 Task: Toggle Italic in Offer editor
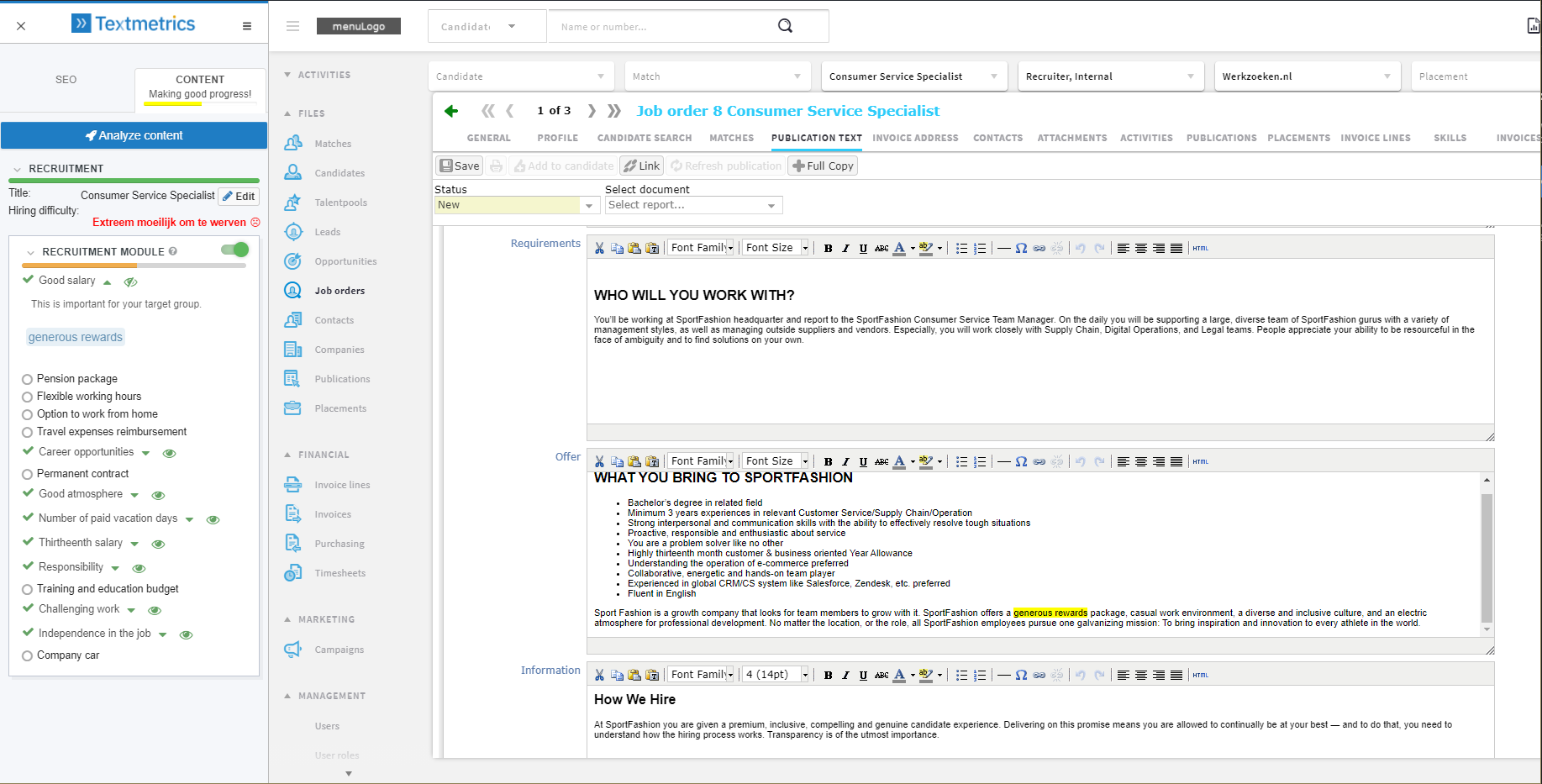pos(845,461)
